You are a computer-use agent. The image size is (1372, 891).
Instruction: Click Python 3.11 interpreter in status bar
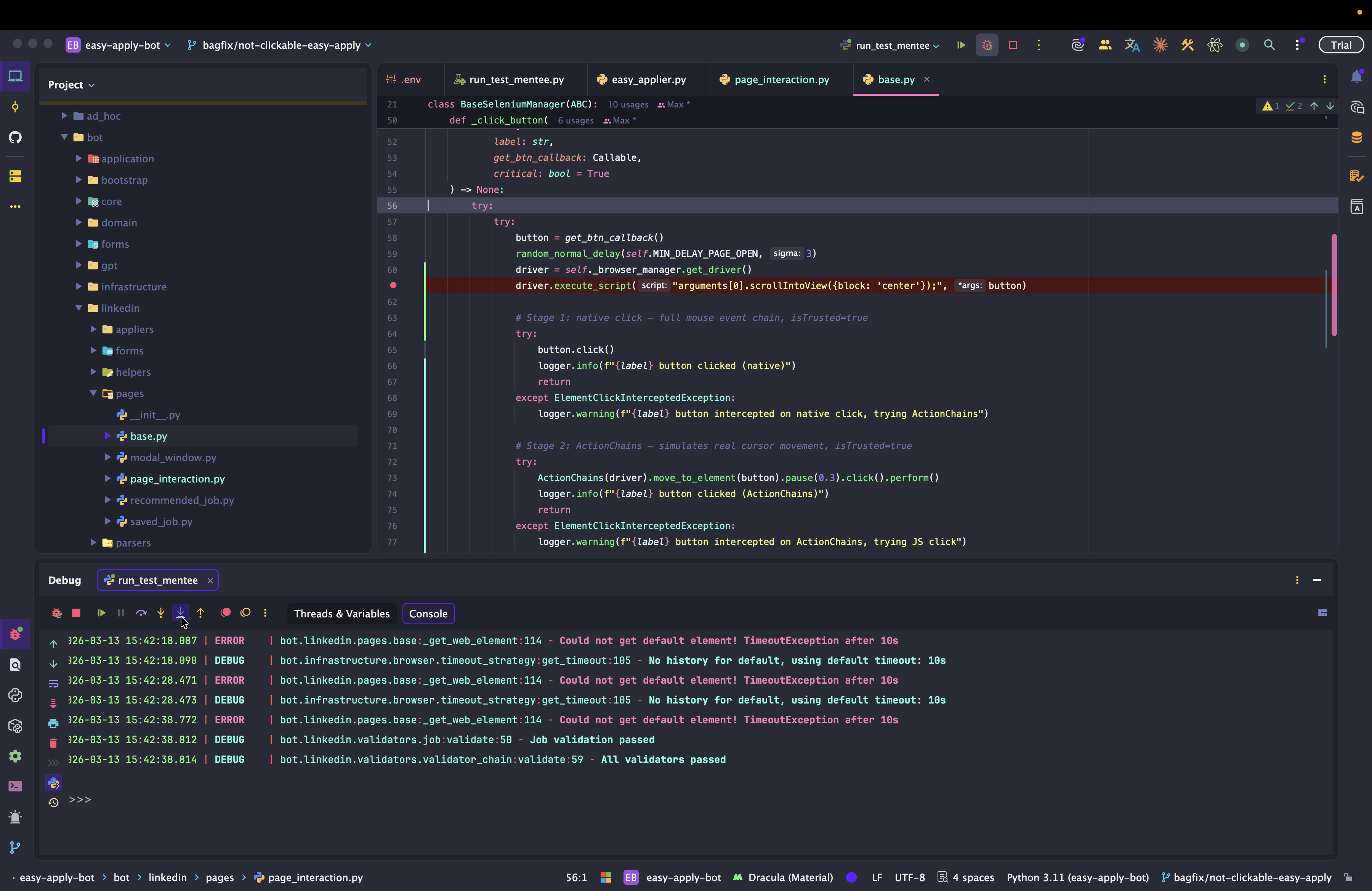click(x=1077, y=877)
